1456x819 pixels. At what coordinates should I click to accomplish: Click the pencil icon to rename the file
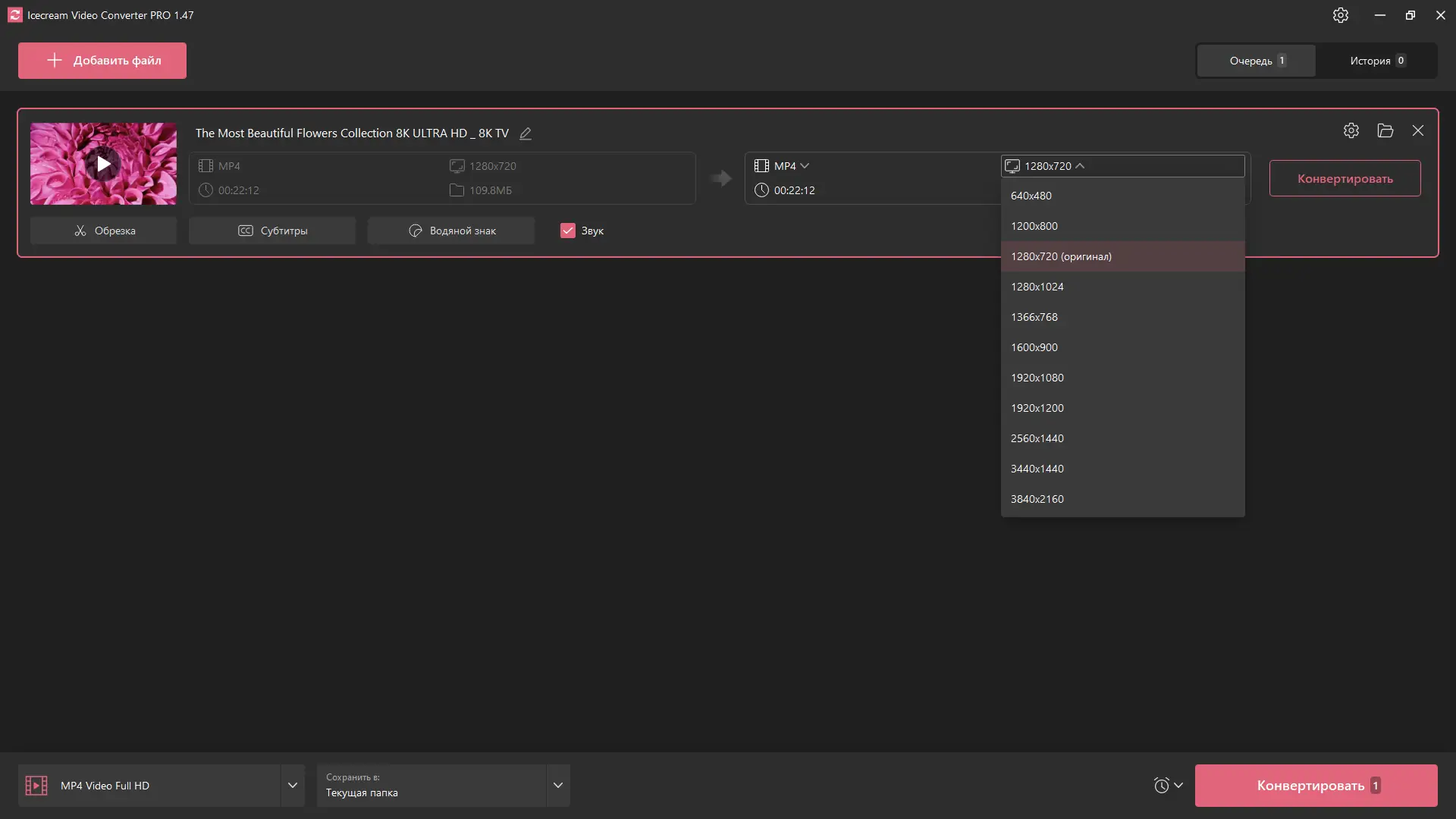tap(526, 133)
